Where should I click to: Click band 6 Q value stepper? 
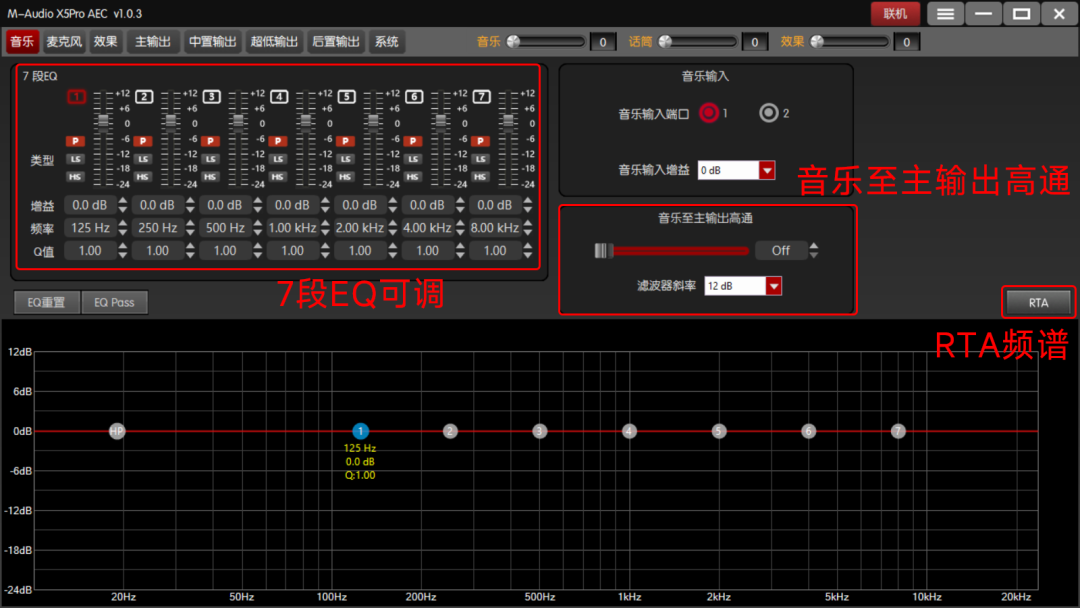tap(460, 251)
